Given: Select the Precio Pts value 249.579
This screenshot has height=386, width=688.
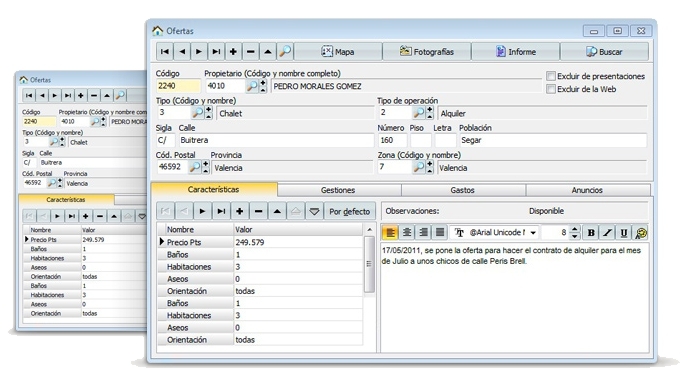Looking at the screenshot, I should (x=298, y=242).
